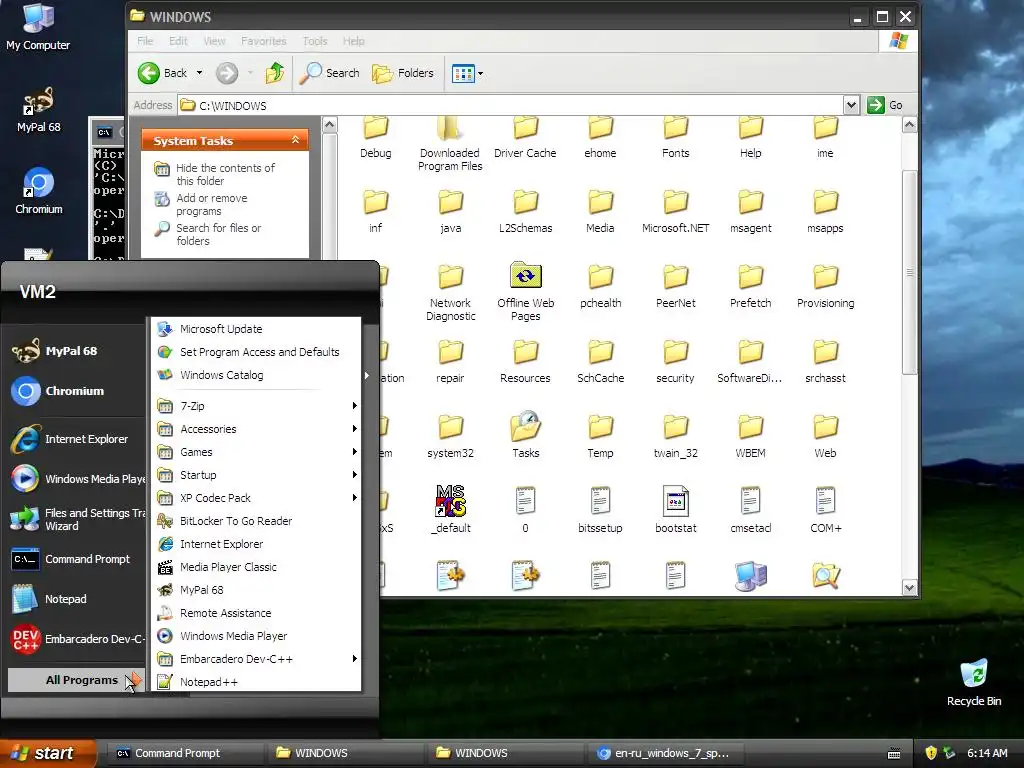
Task: Open Remote Assistance
Action: [257, 613]
